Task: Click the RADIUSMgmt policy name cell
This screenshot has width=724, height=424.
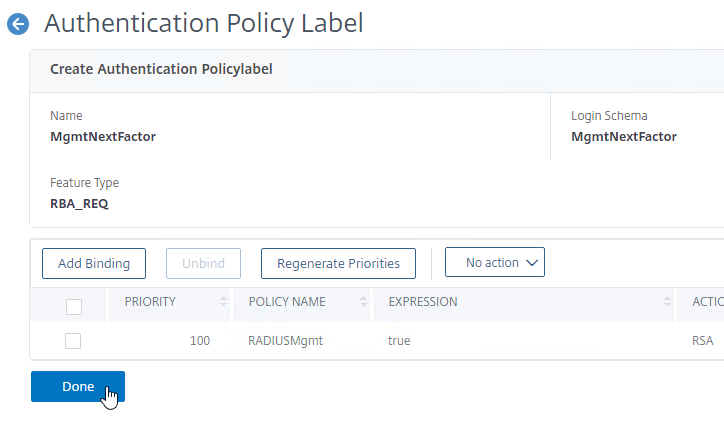Action: pyautogui.click(x=285, y=341)
